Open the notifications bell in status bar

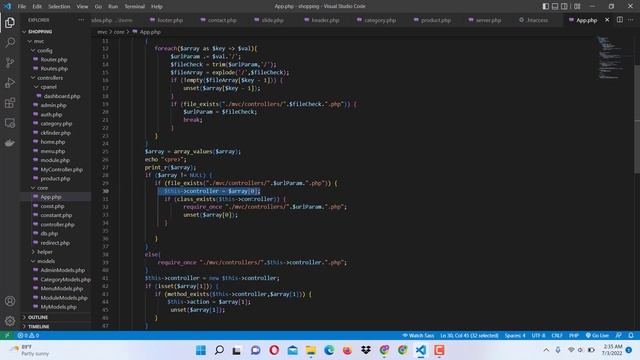631,335
